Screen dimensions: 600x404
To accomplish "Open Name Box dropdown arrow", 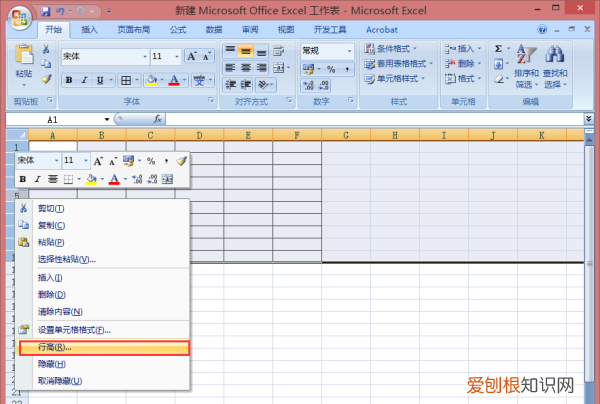I will (107, 120).
